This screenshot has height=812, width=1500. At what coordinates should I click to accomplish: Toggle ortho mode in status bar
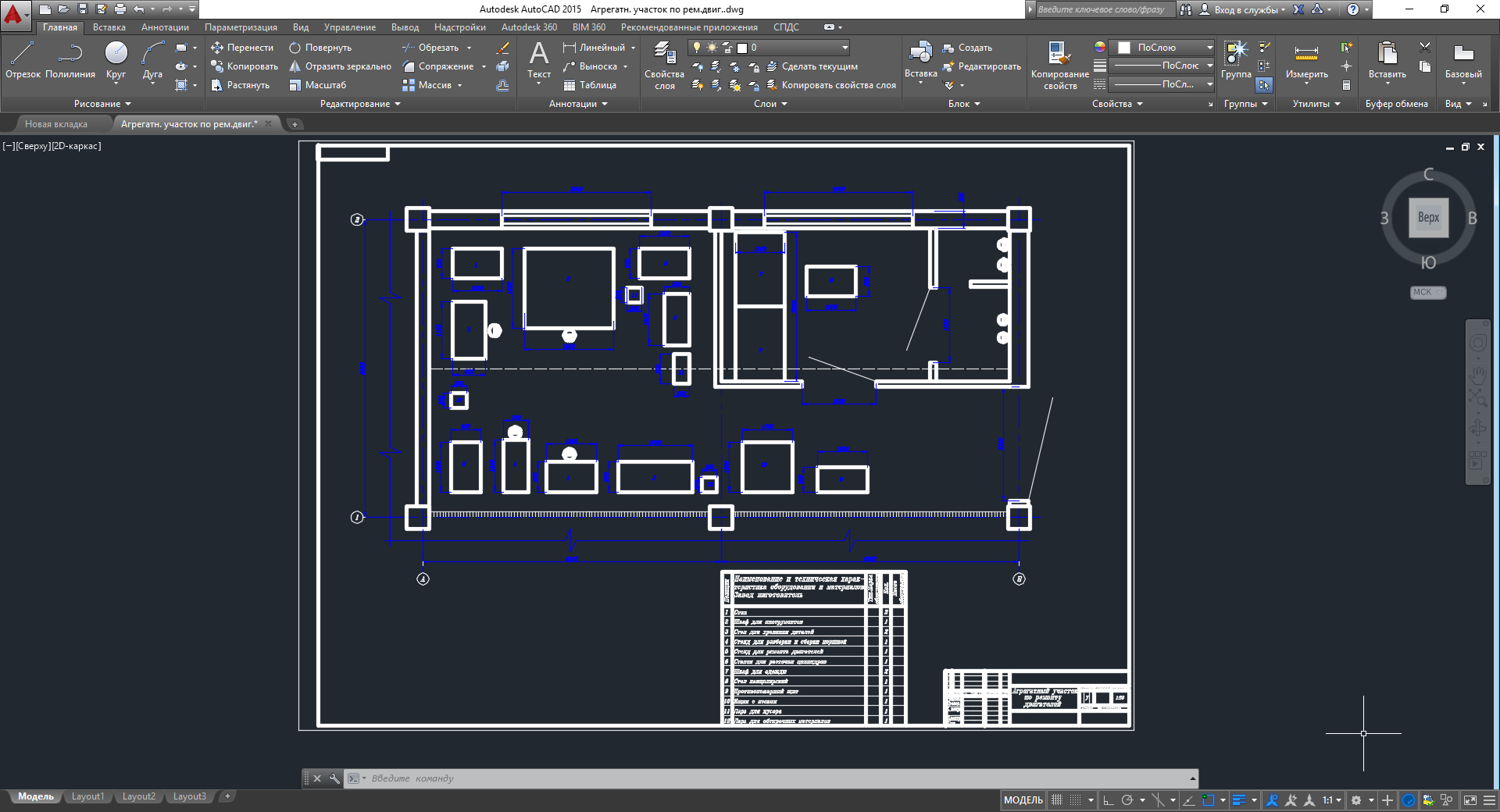point(1108,800)
